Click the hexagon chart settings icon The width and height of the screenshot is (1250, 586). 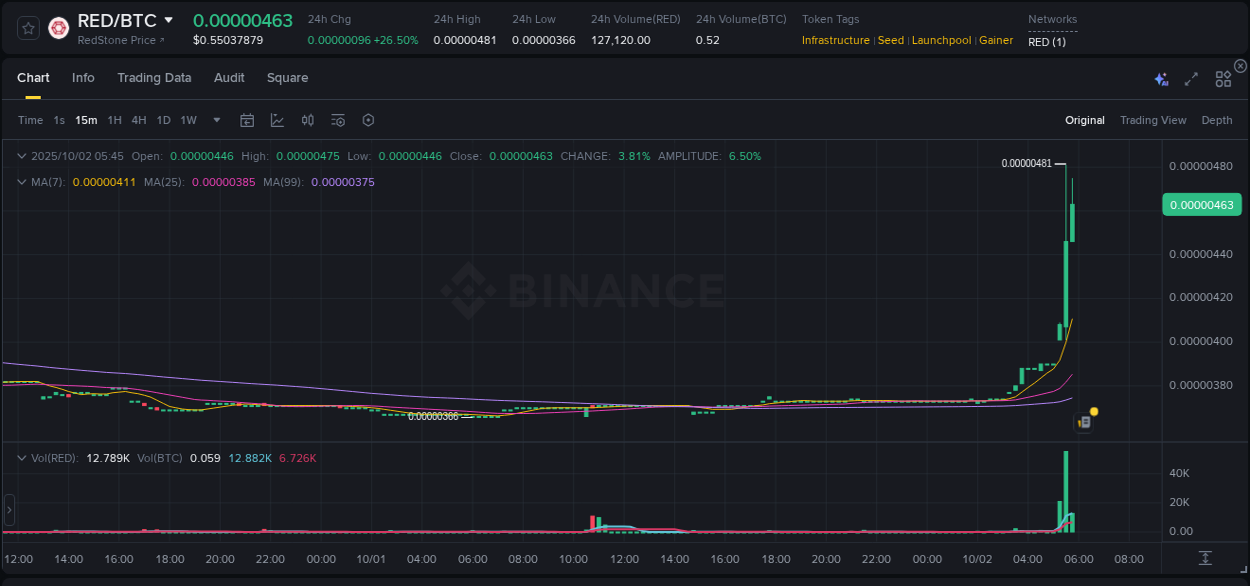tap(368, 119)
